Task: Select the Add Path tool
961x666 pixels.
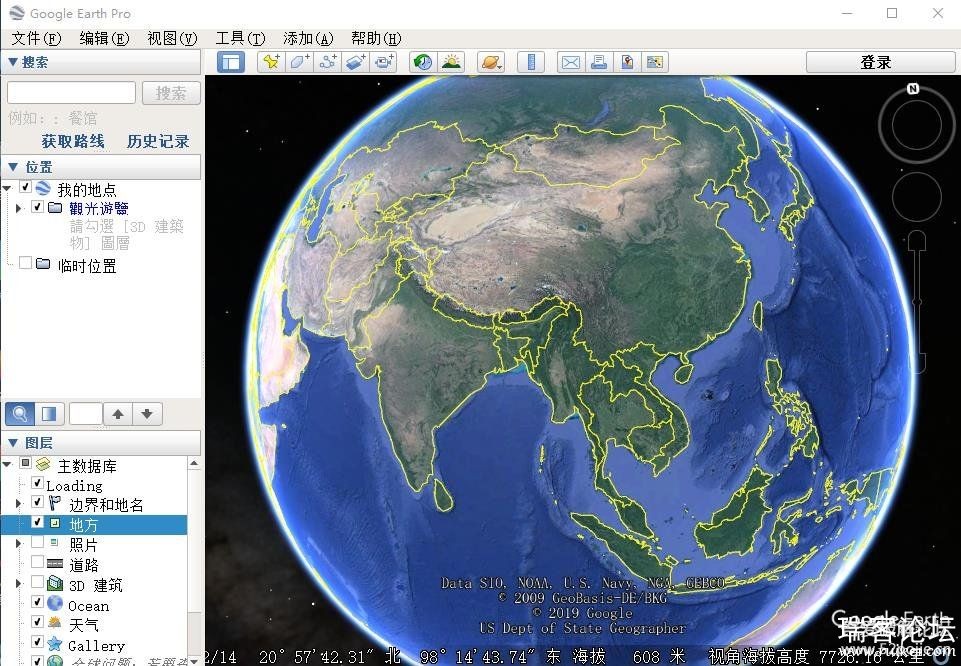Action: [327, 62]
